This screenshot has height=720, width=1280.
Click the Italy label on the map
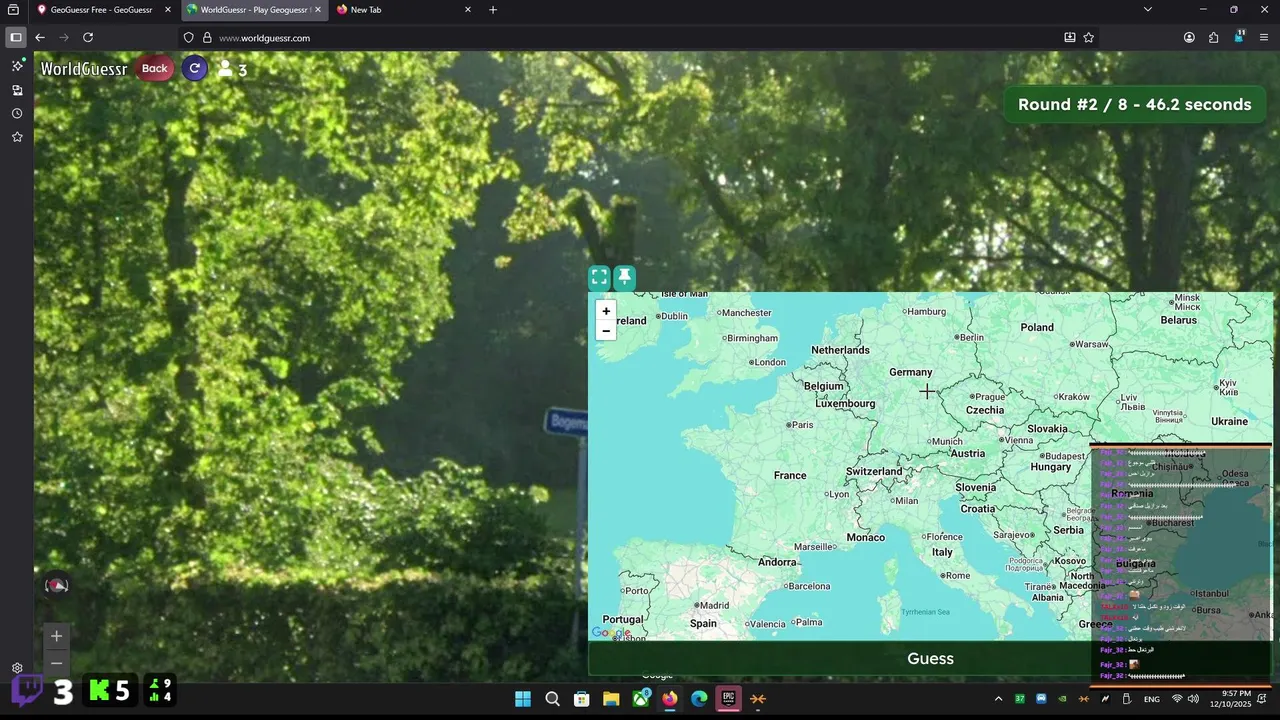pyautogui.click(x=942, y=552)
